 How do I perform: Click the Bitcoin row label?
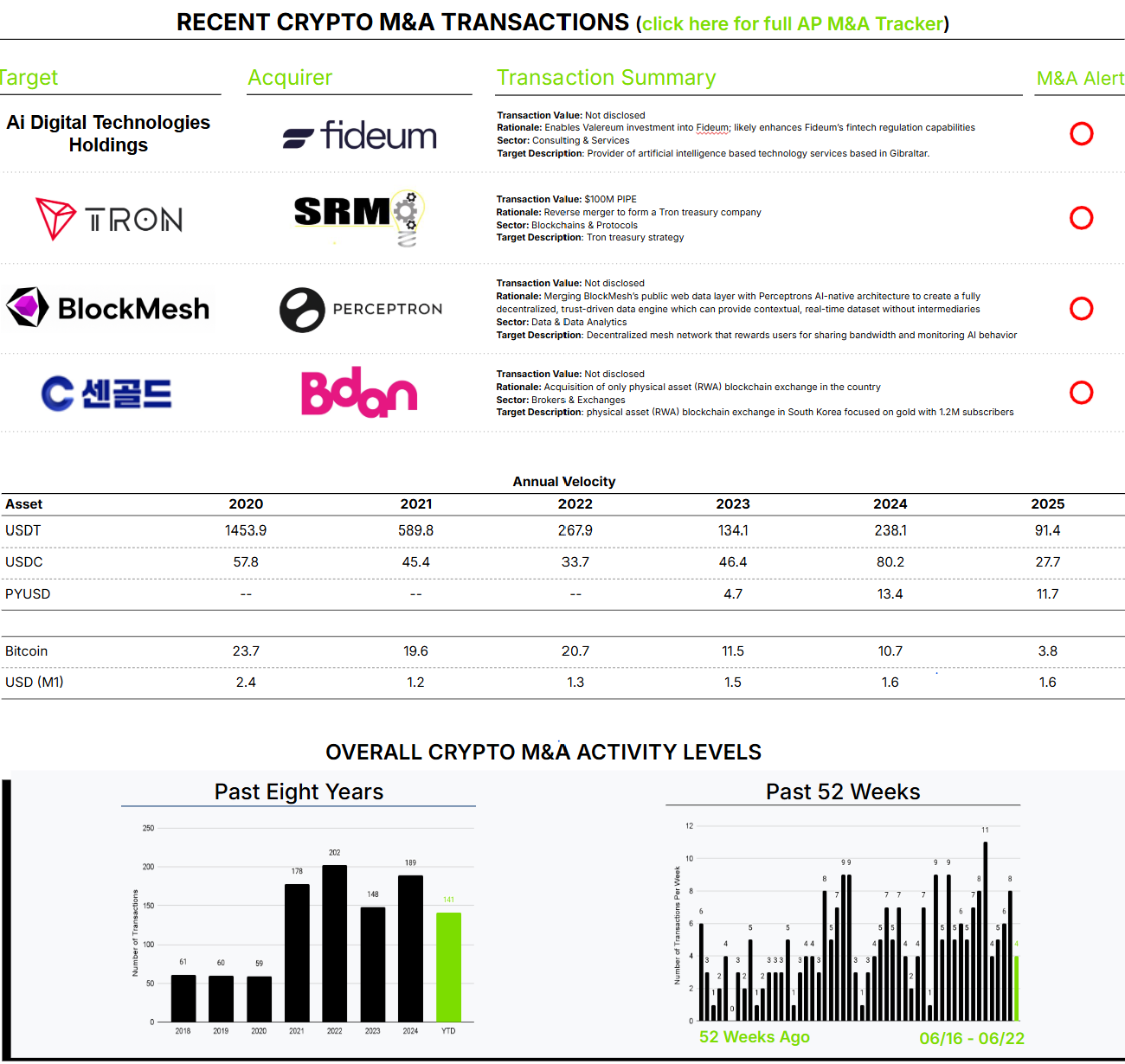(27, 651)
